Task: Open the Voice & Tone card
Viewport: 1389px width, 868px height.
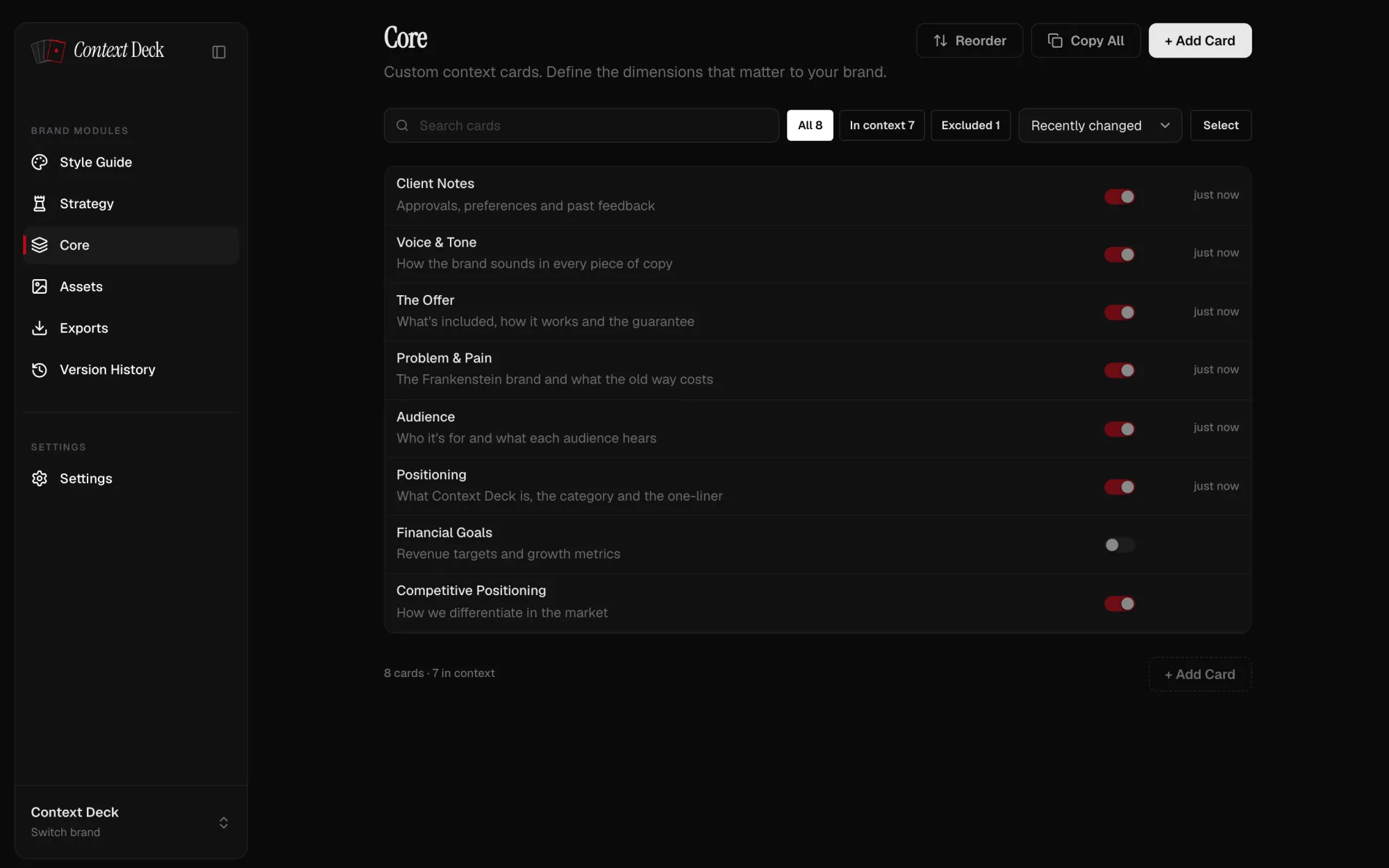Action: coord(817,254)
